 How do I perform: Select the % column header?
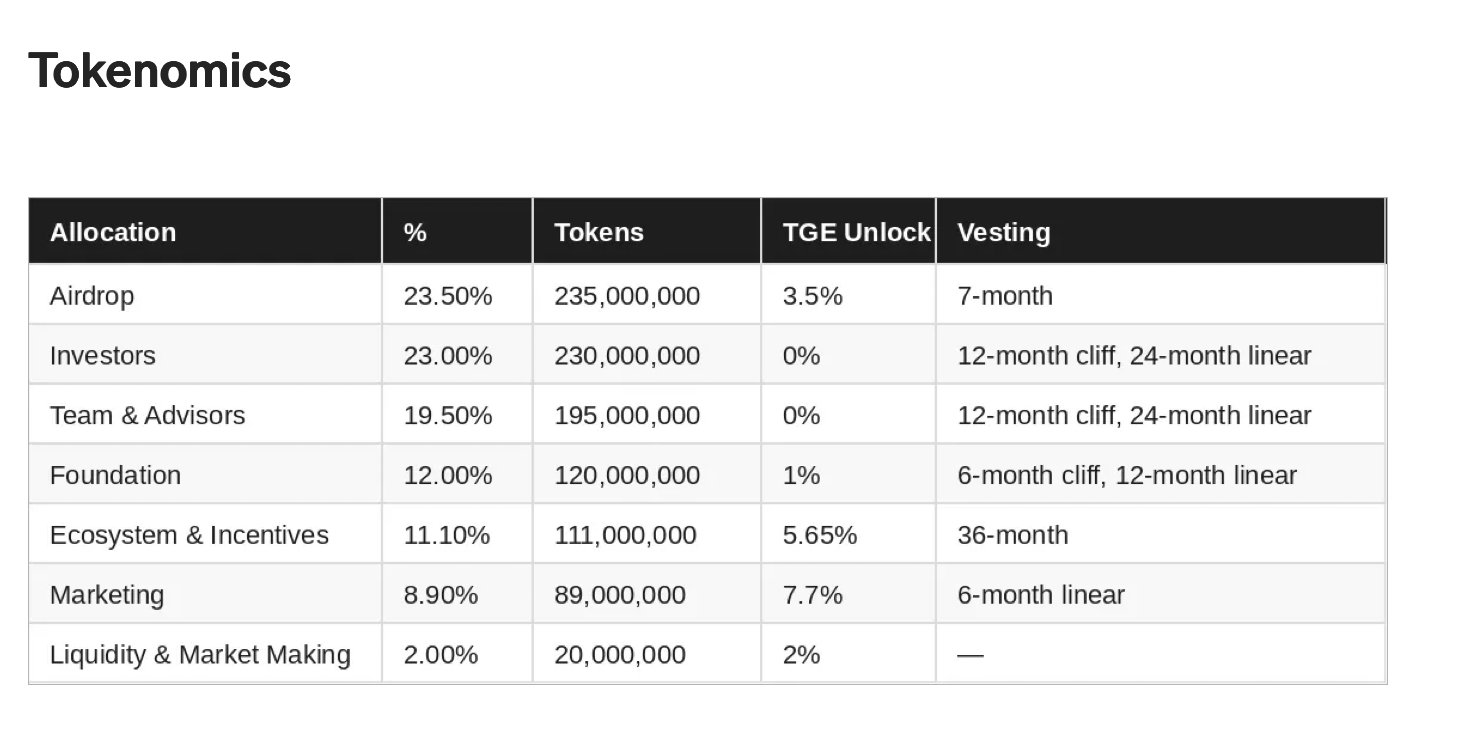415,232
